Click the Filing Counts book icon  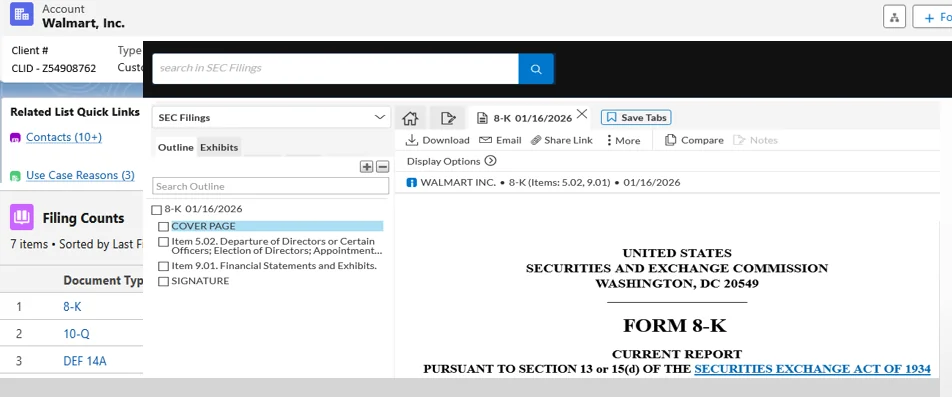pos(22,217)
